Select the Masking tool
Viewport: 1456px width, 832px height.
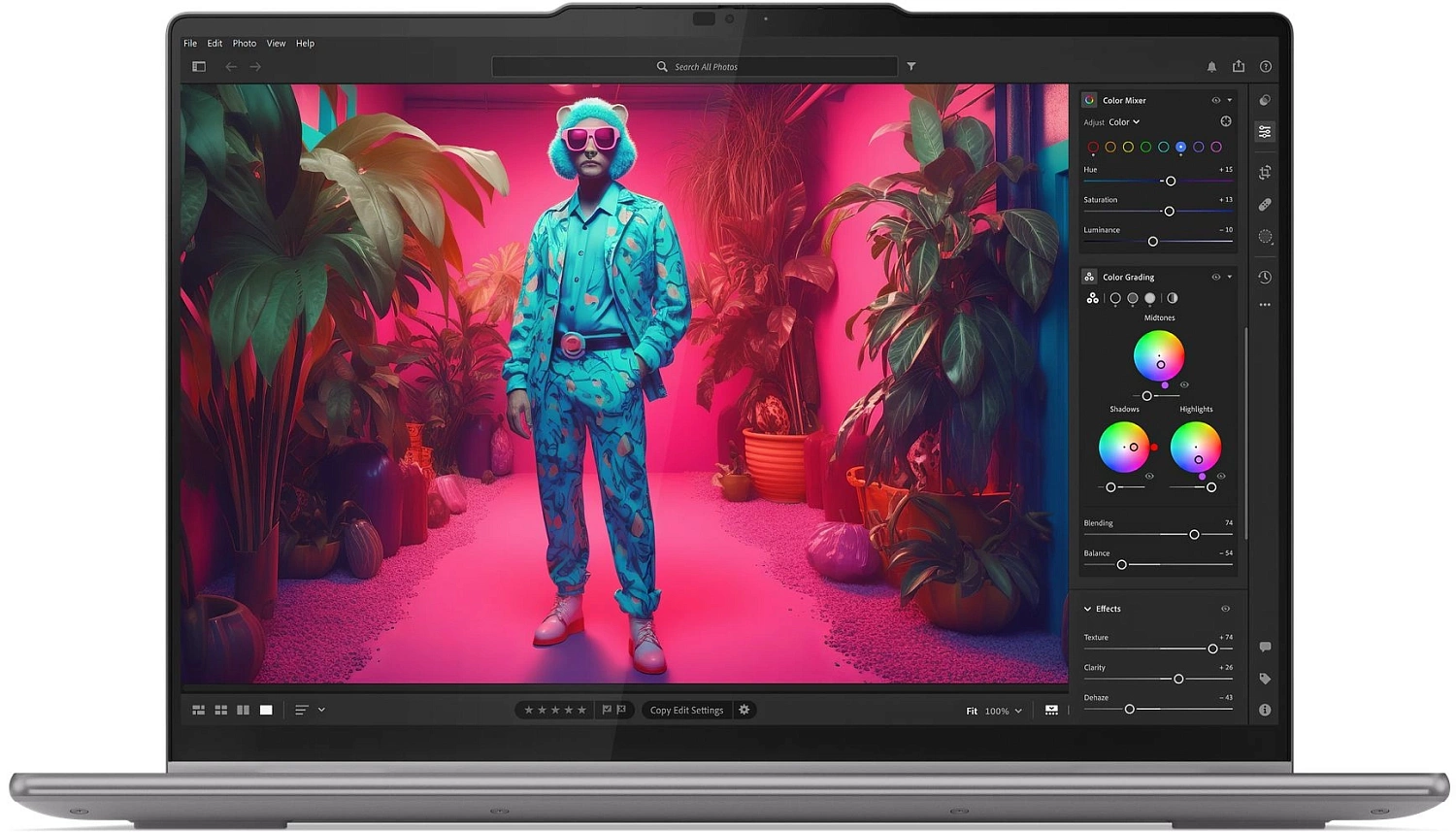1265,237
